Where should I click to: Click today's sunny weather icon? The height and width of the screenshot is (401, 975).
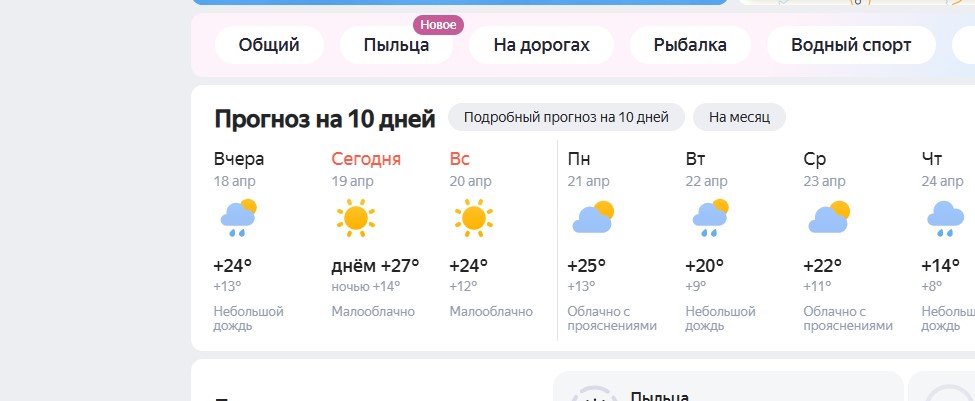(354, 217)
